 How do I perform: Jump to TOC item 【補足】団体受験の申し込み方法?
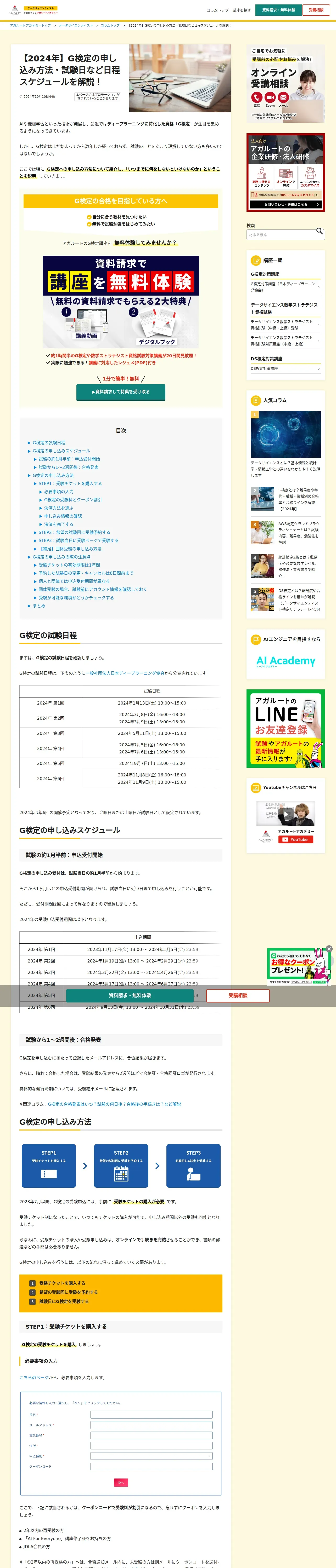70,549
